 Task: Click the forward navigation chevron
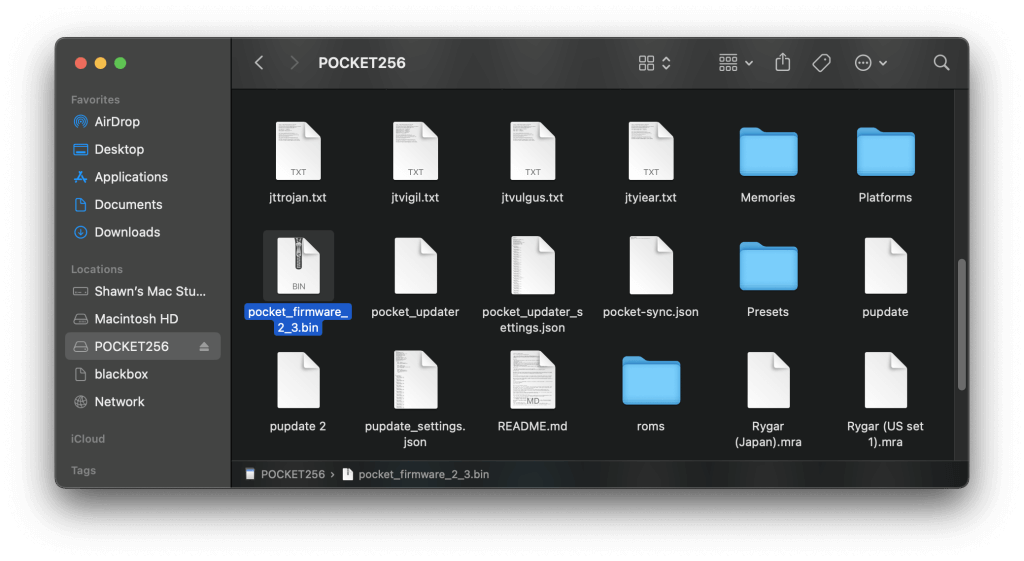pyautogui.click(x=294, y=63)
